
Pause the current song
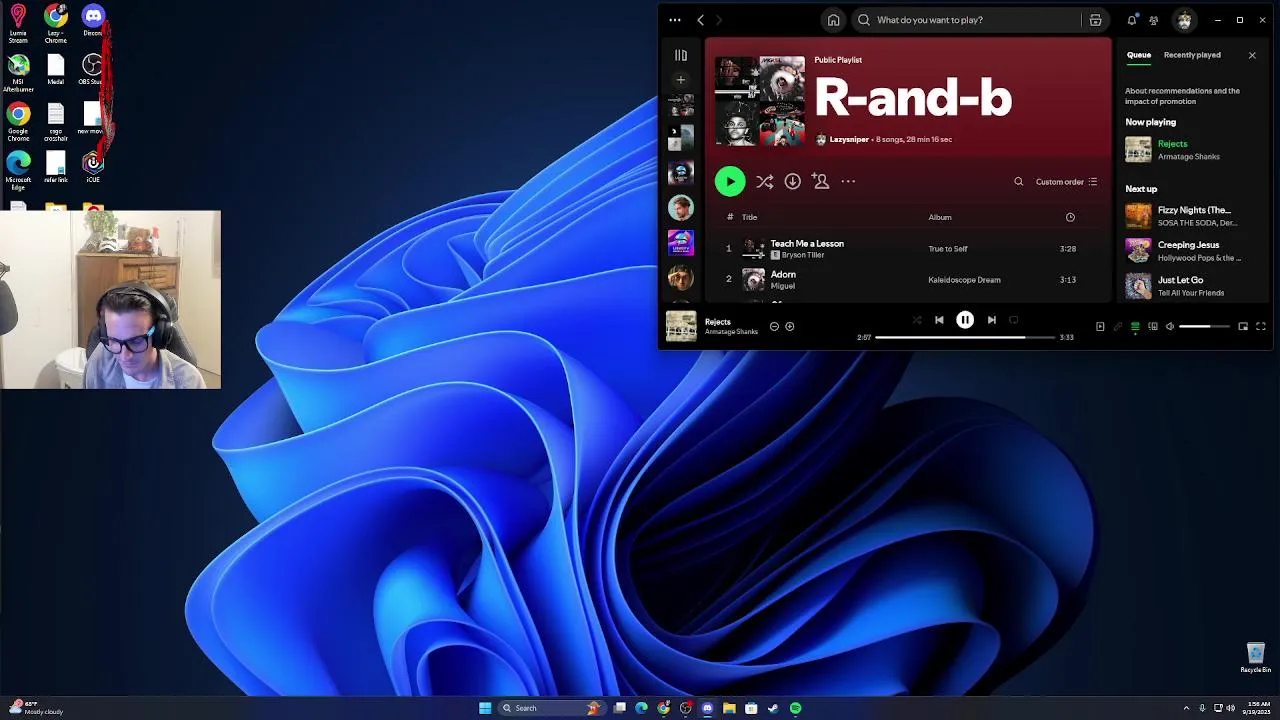(965, 320)
